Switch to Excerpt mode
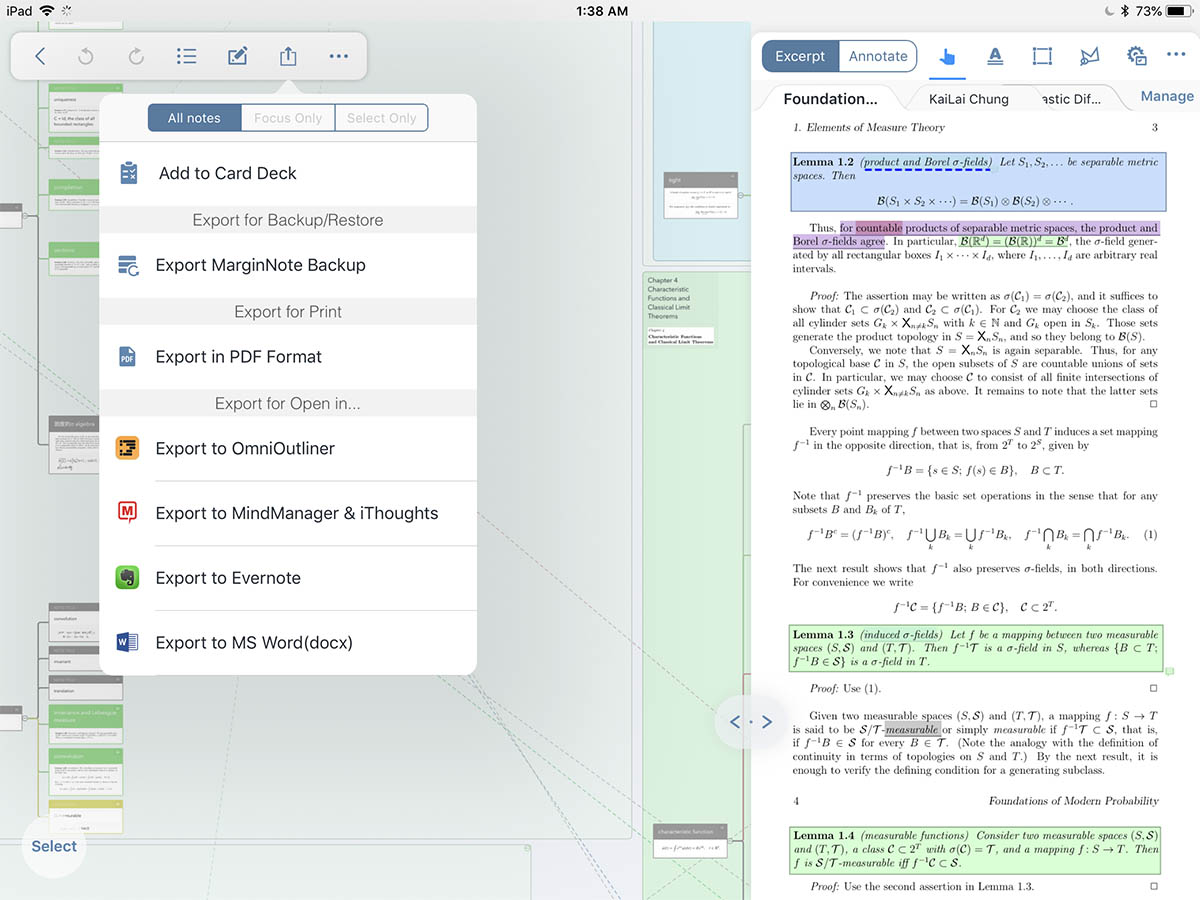The image size is (1200, 900). tap(800, 56)
